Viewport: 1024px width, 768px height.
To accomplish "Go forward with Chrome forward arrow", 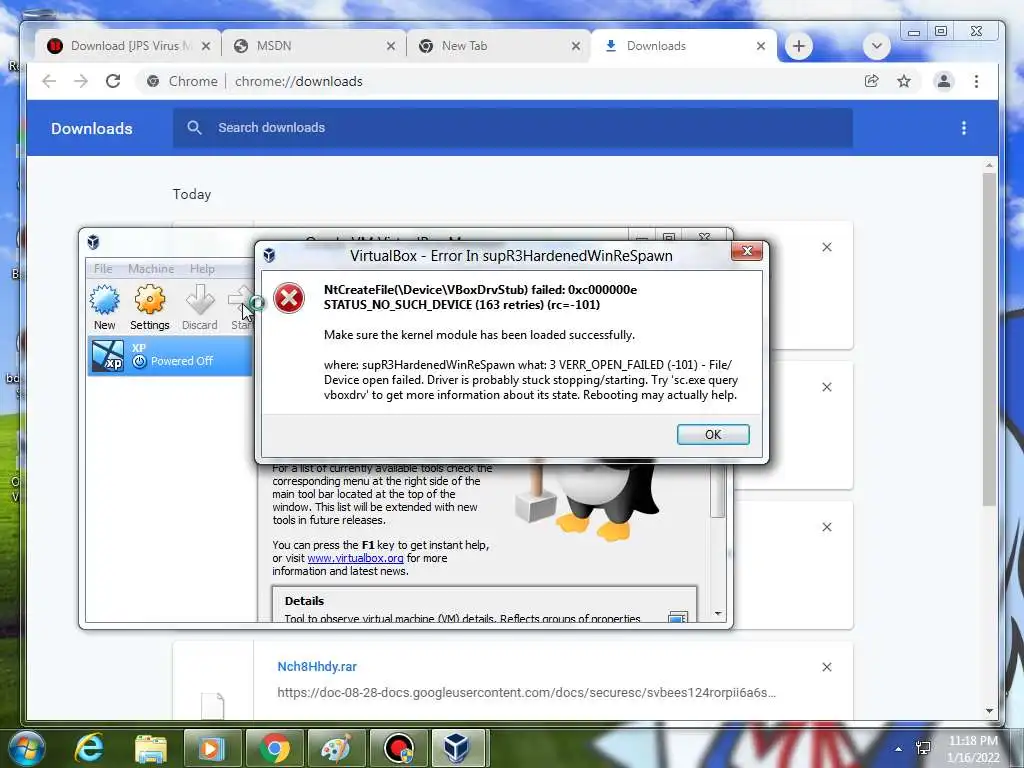I will [81, 81].
